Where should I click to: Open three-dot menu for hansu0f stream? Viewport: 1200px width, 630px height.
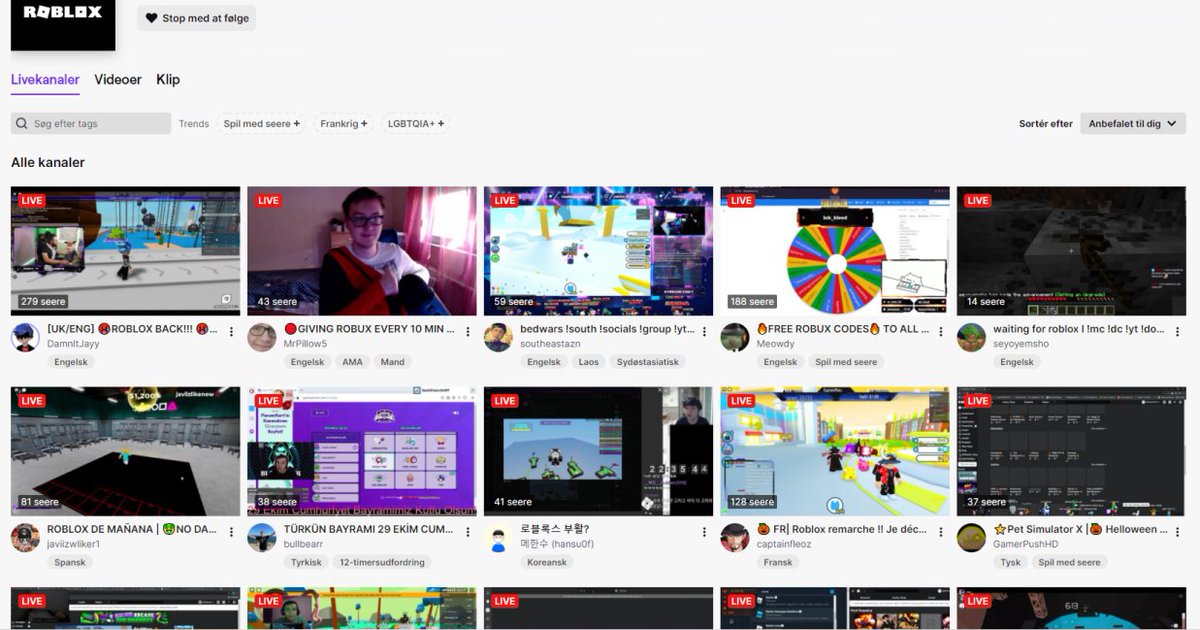click(x=704, y=532)
